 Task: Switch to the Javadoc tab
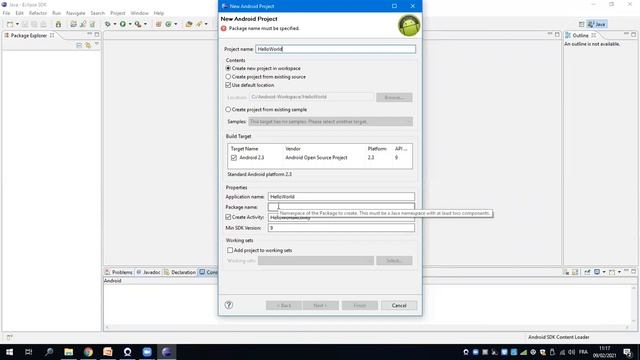tap(149, 272)
